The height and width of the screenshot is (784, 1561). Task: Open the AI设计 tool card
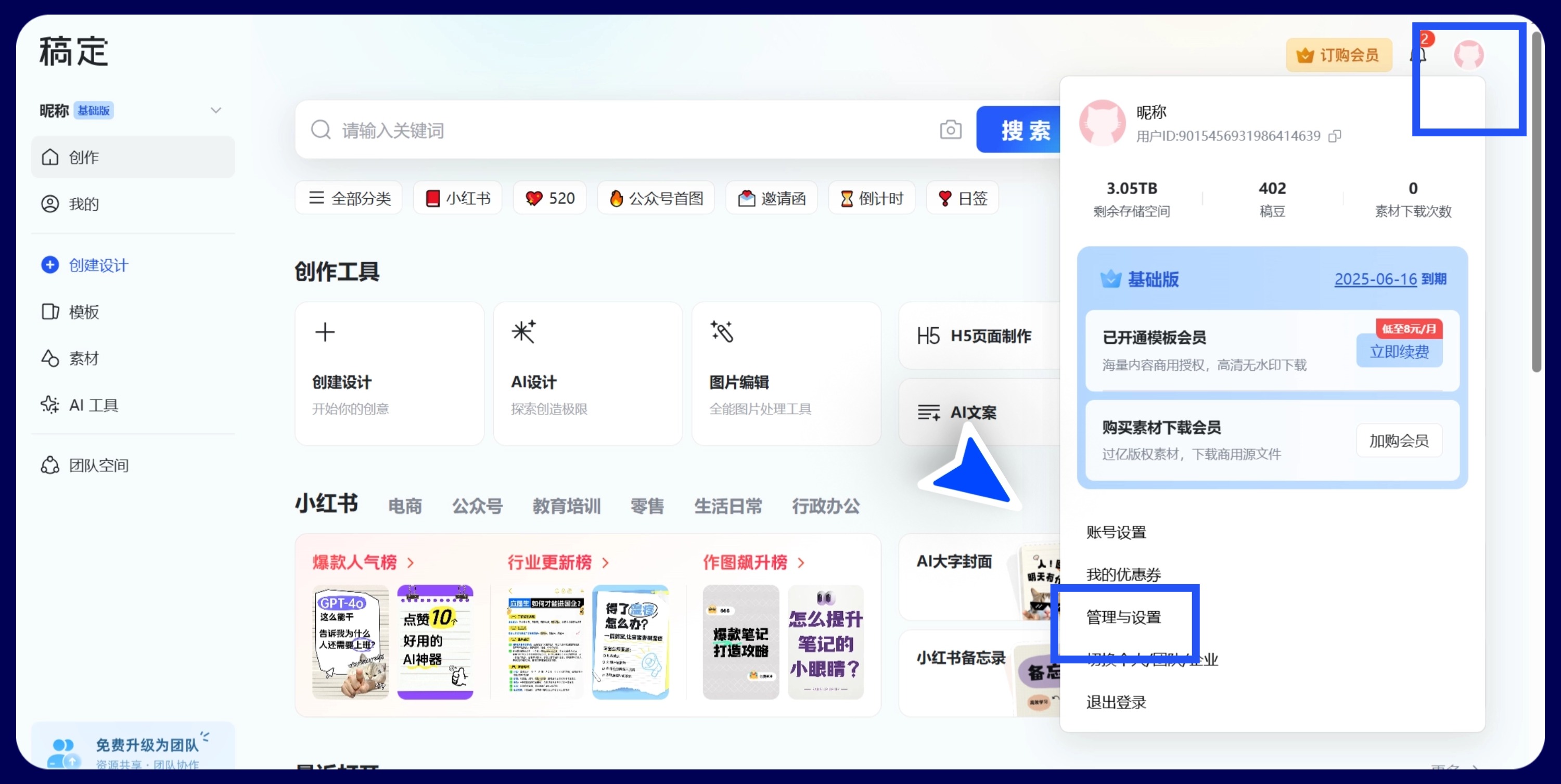(588, 373)
